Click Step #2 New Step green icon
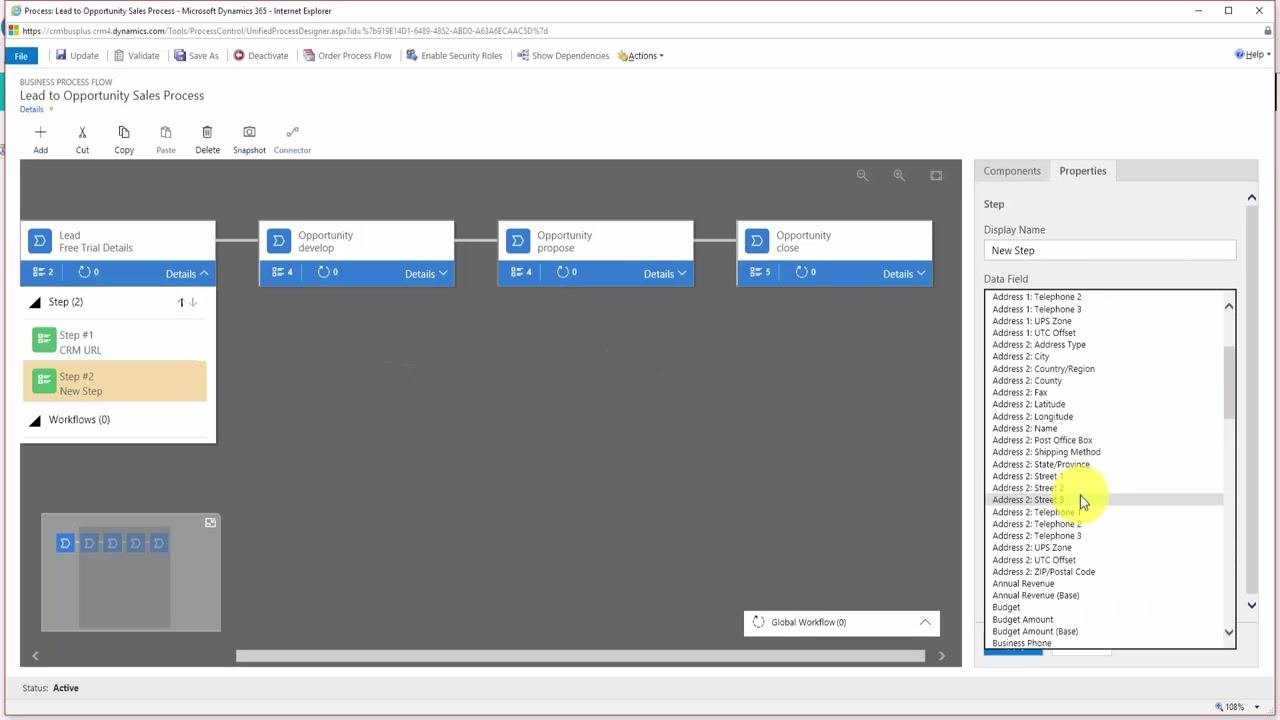The image size is (1280, 720). coord(43,381)
